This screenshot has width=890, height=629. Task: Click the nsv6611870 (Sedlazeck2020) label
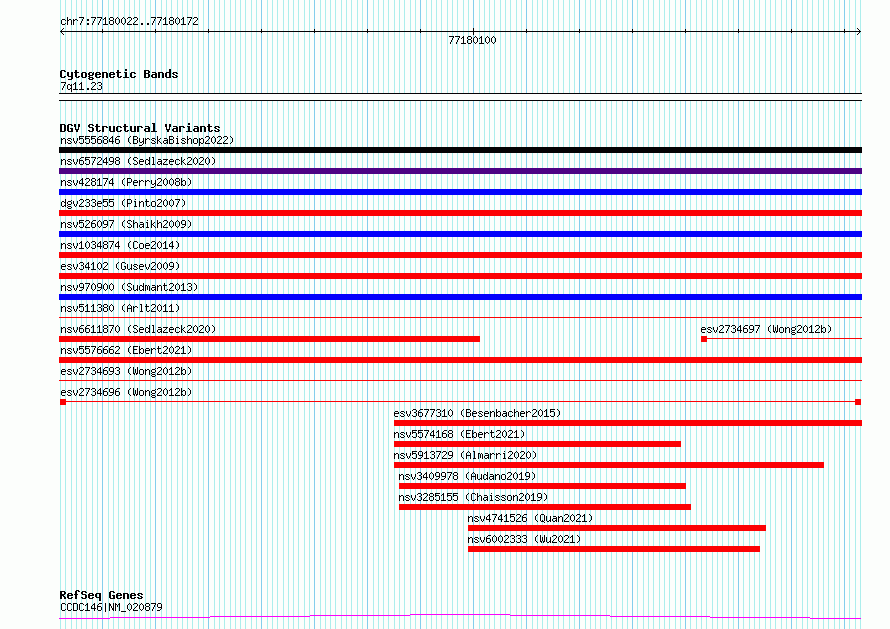[x=138, y=329]
